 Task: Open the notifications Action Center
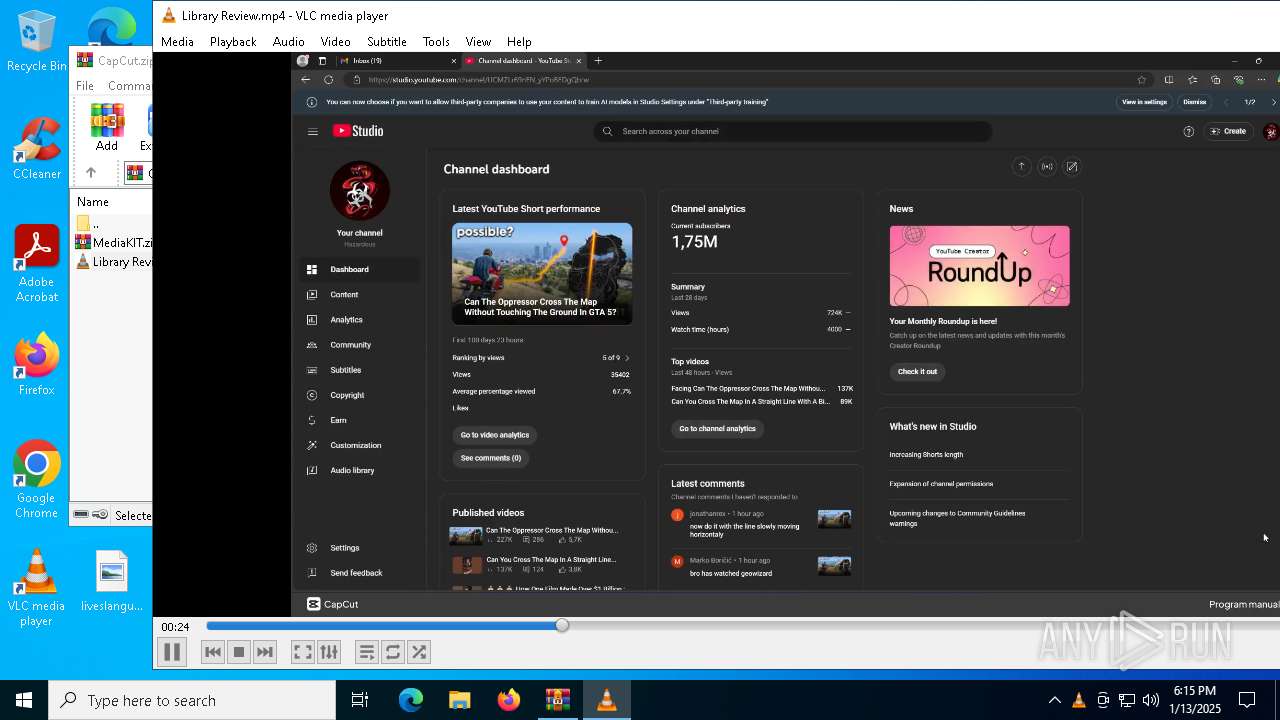pos(1247,700)
